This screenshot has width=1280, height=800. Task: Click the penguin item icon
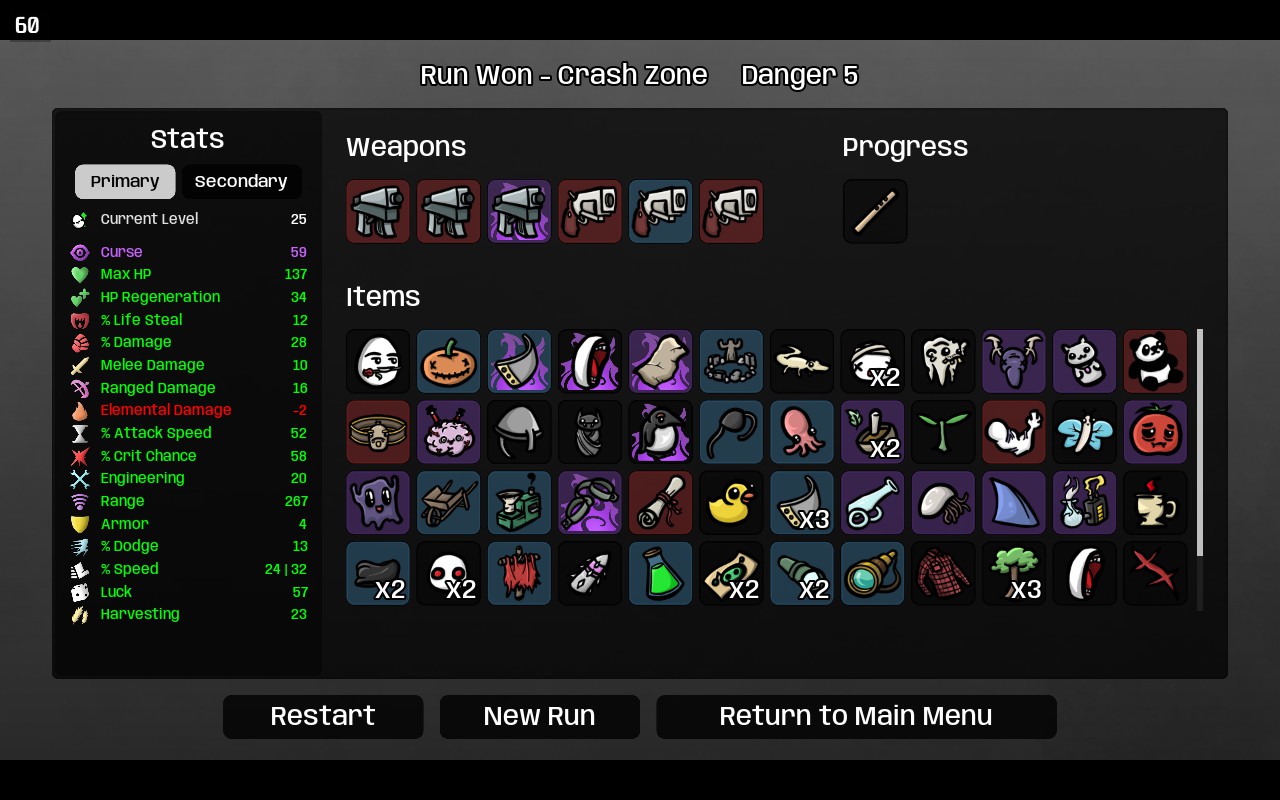[661, 432]
